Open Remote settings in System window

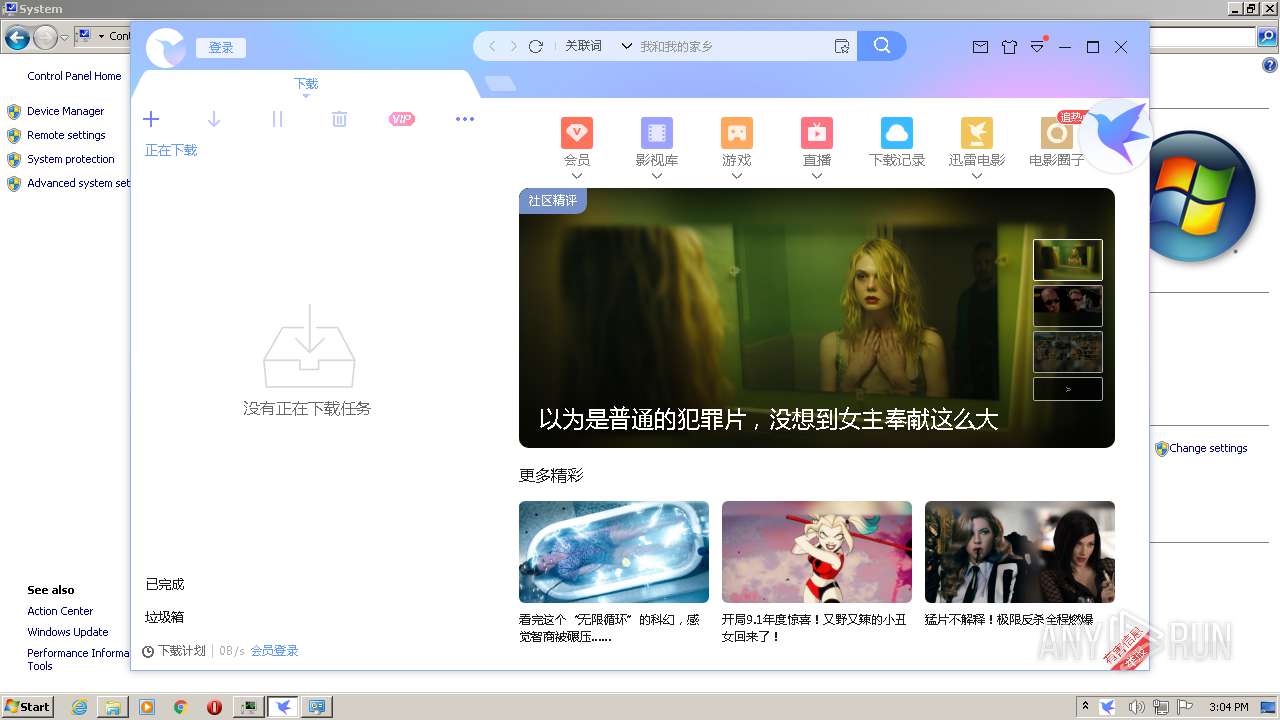(66, 135)
